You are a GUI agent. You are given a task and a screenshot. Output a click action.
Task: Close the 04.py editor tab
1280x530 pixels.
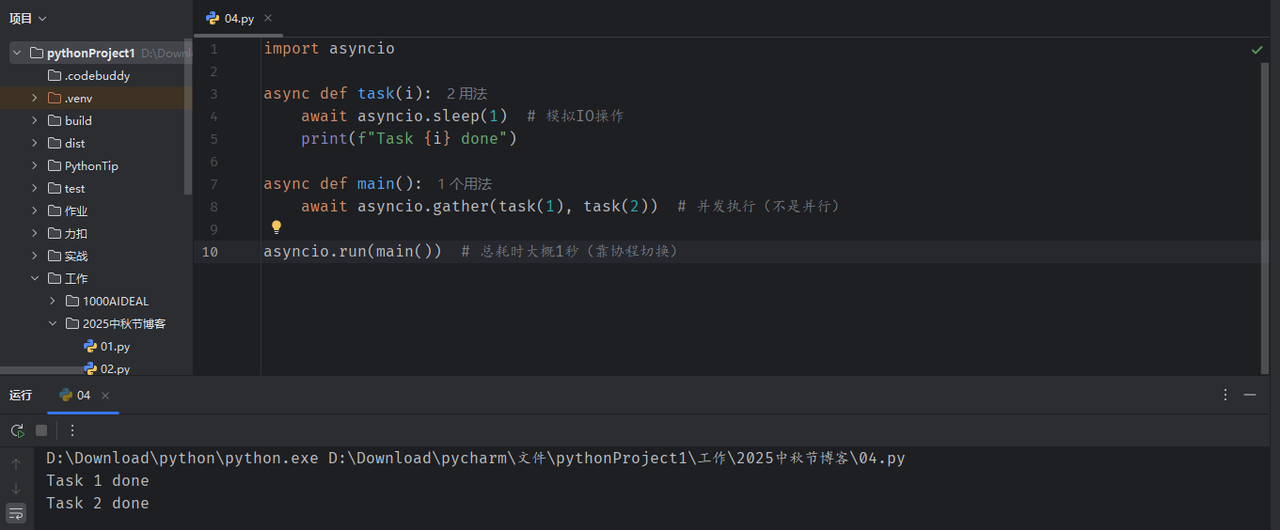coord(268,18)
